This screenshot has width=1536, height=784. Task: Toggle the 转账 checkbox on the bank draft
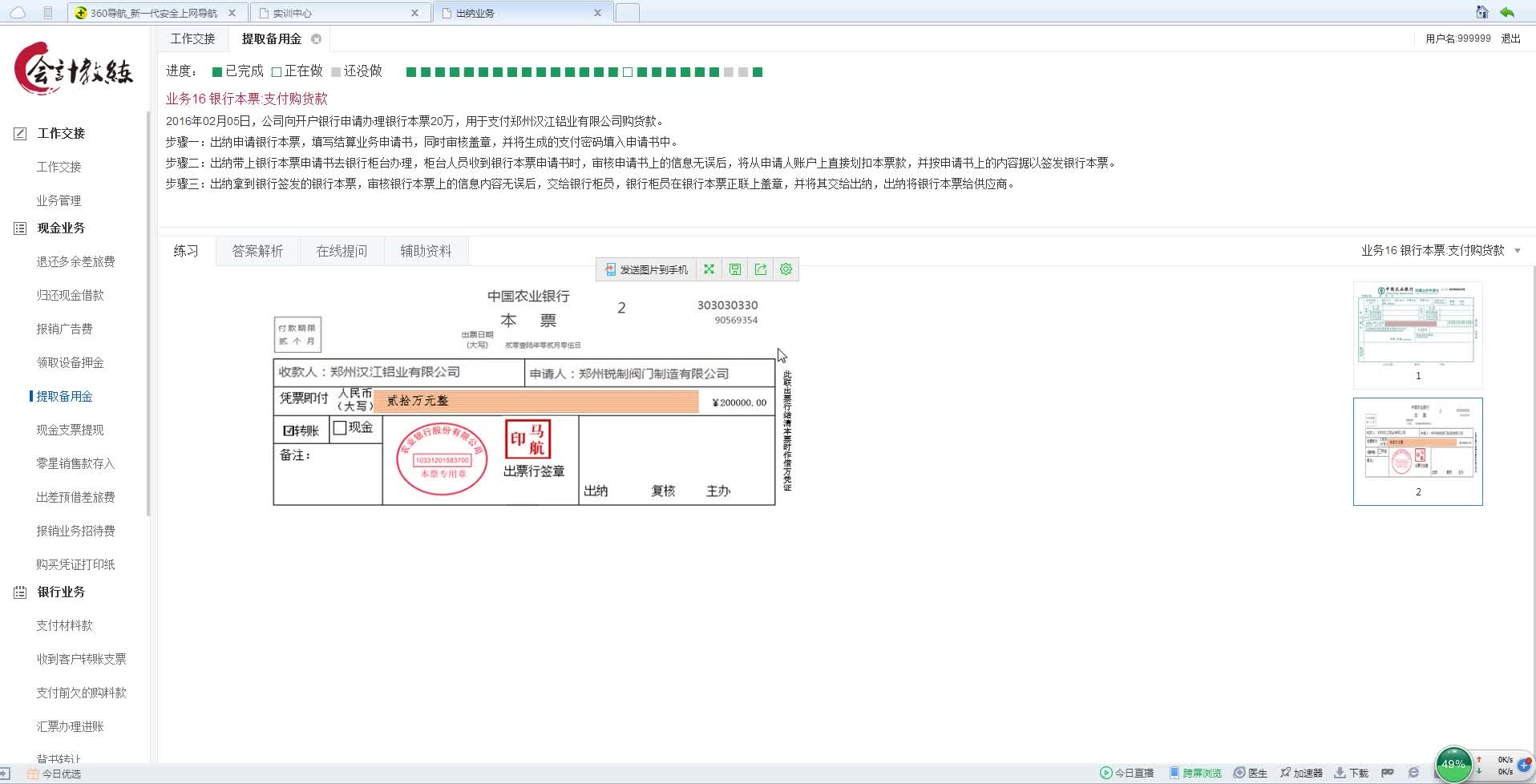(289, 430)
